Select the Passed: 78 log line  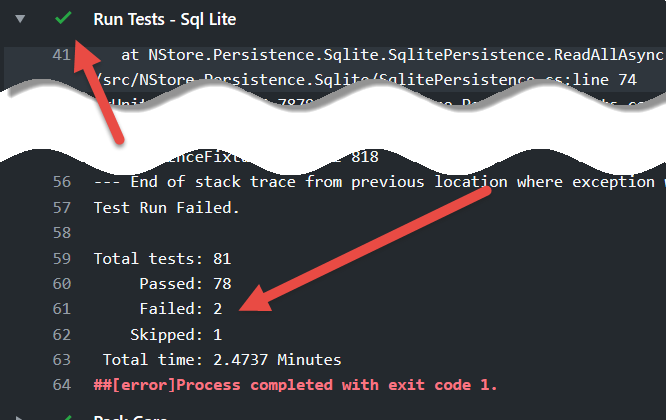pyautogui.click(x=185, y=284)
